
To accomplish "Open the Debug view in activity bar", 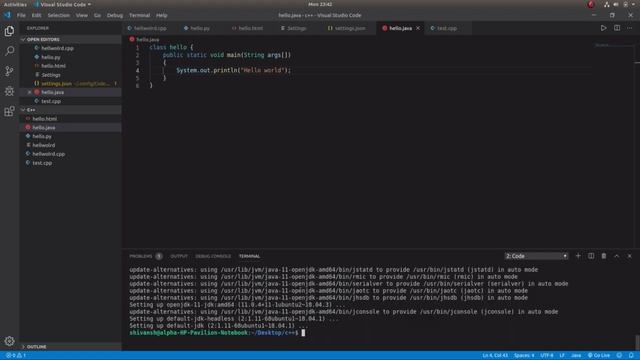I will pyautogui.click(x=9, y=91).
